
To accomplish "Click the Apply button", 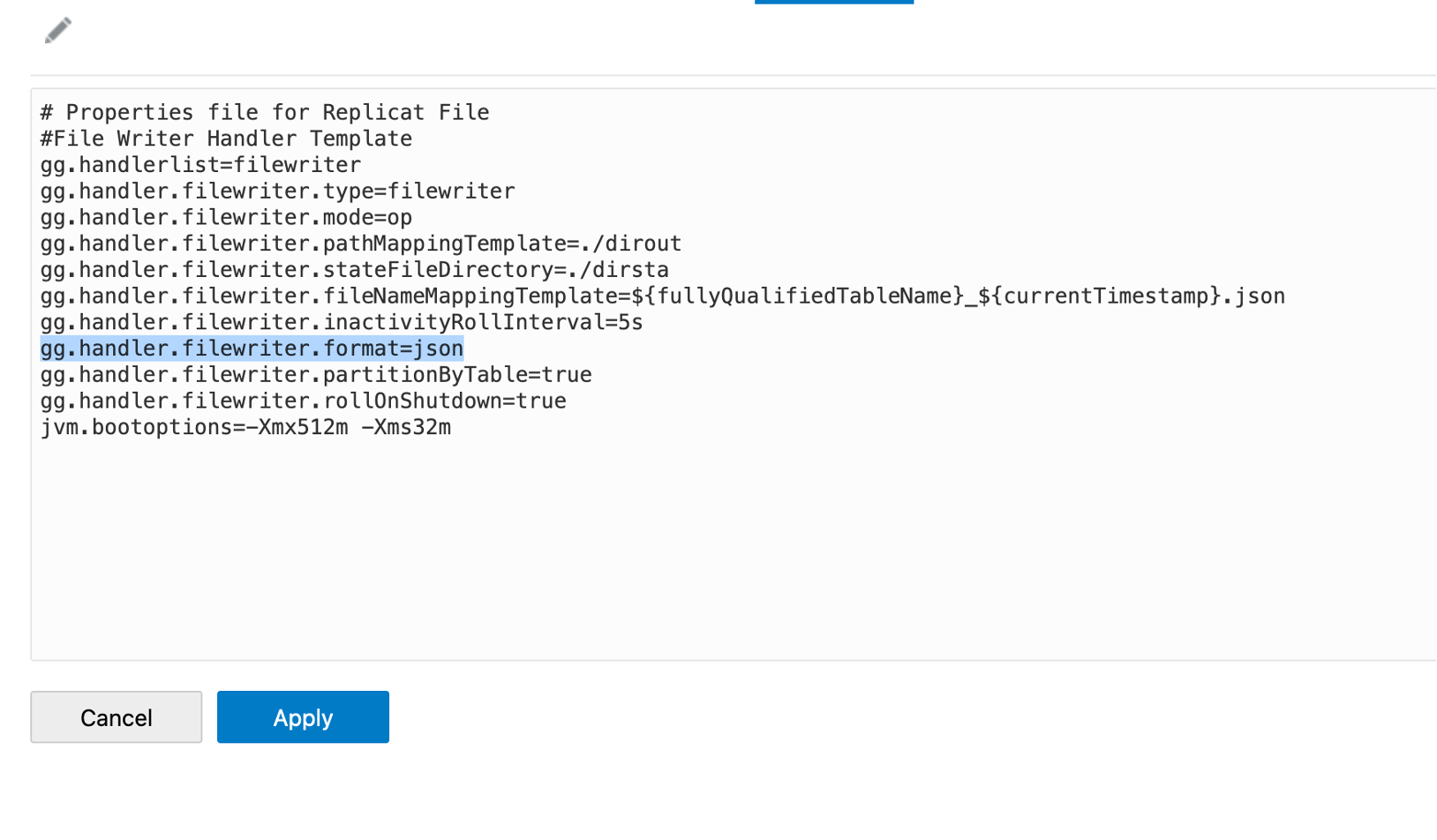I will click(302, 716).
